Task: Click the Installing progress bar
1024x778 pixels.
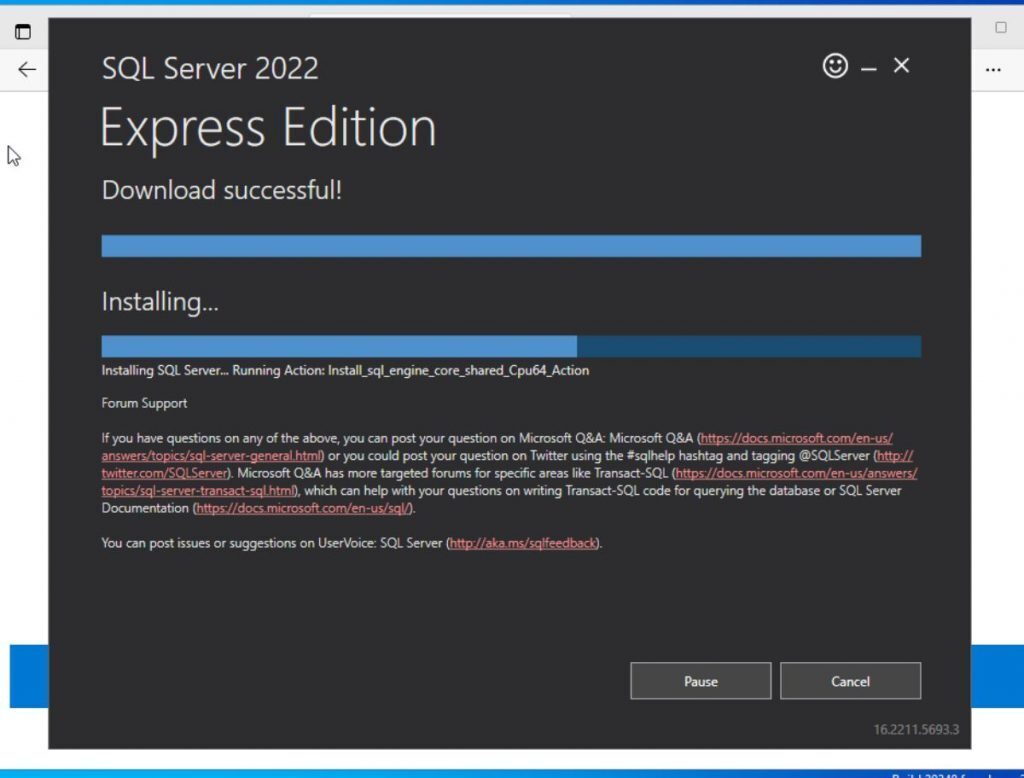Action: (x=512, y=345)
